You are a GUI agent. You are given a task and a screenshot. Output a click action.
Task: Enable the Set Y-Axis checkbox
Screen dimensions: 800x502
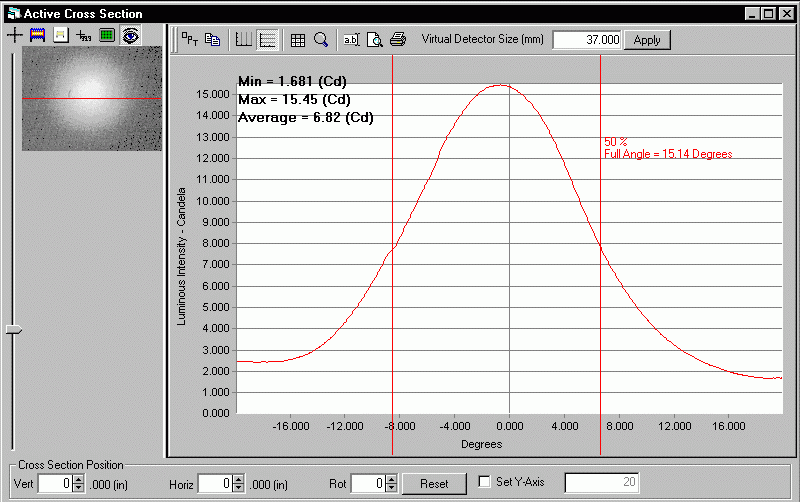484,482
